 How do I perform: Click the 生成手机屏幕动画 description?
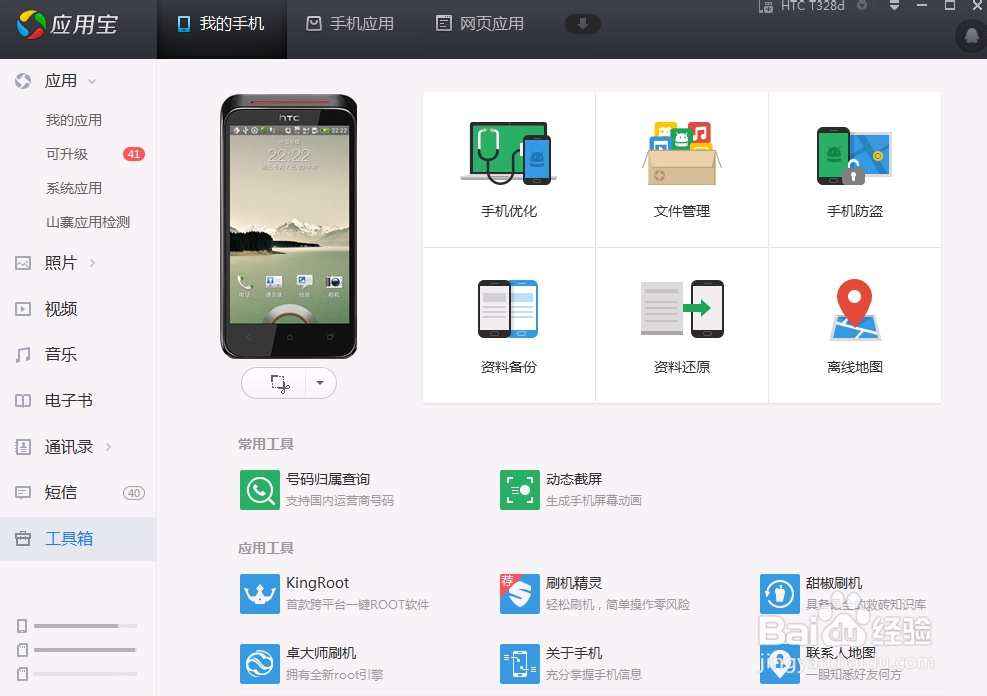point(594,501)
